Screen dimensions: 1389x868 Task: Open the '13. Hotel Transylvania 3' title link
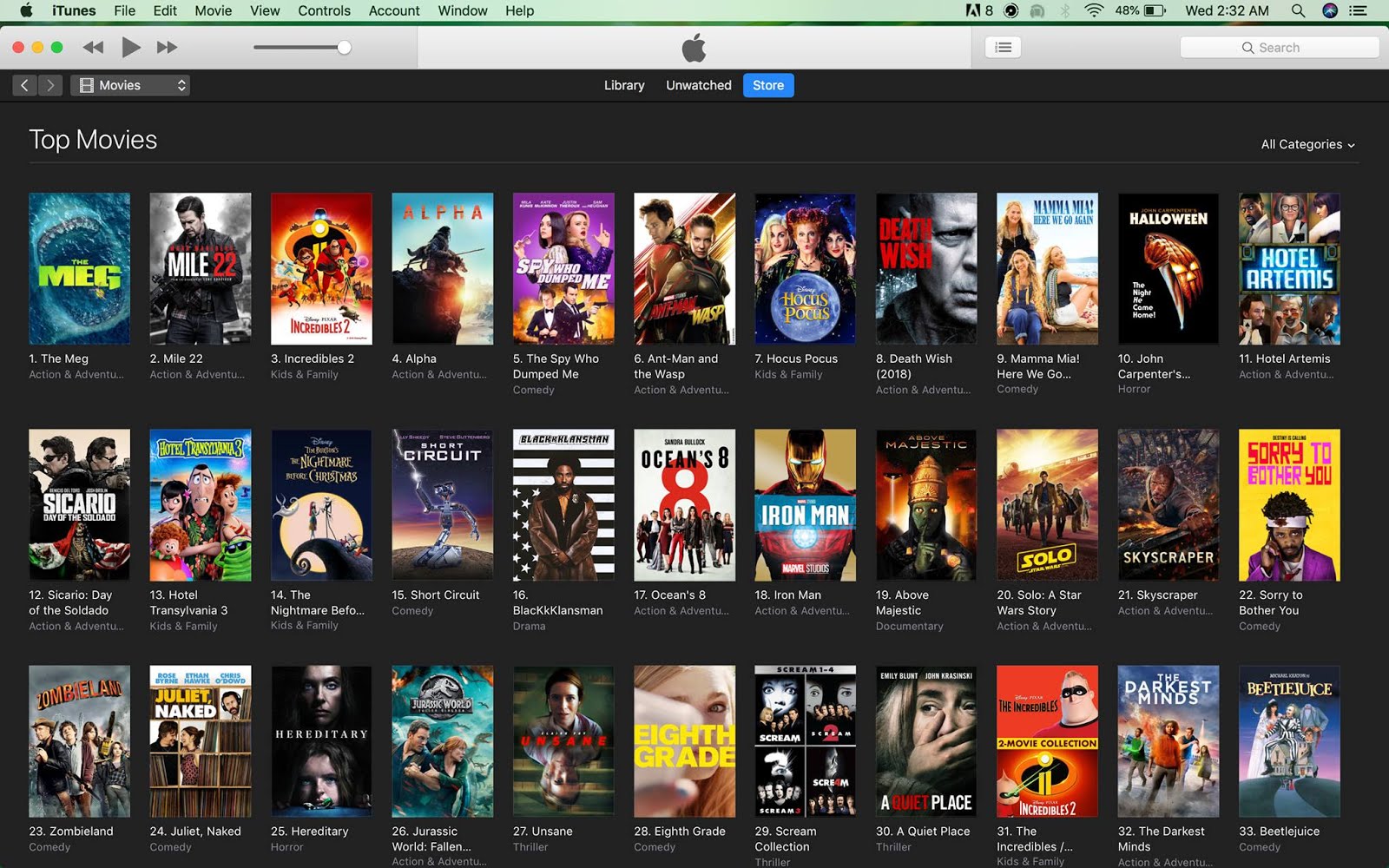tap(188, 602)
